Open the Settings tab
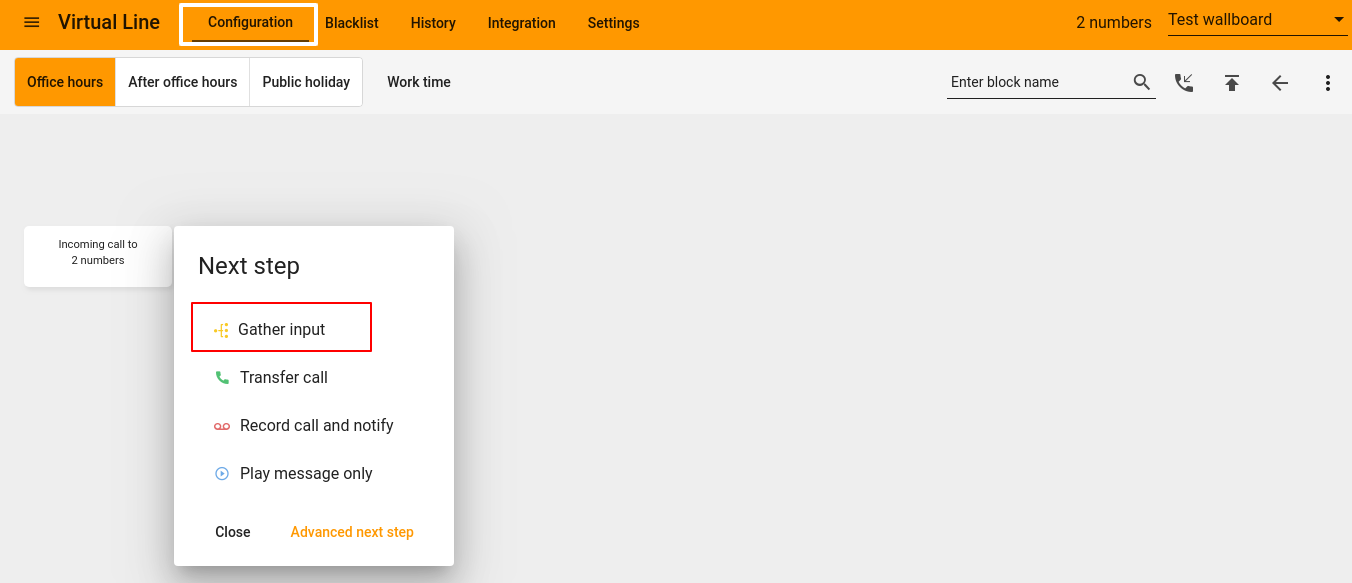1352x583 pixels. pyautogui.click(x=613, y=23)
